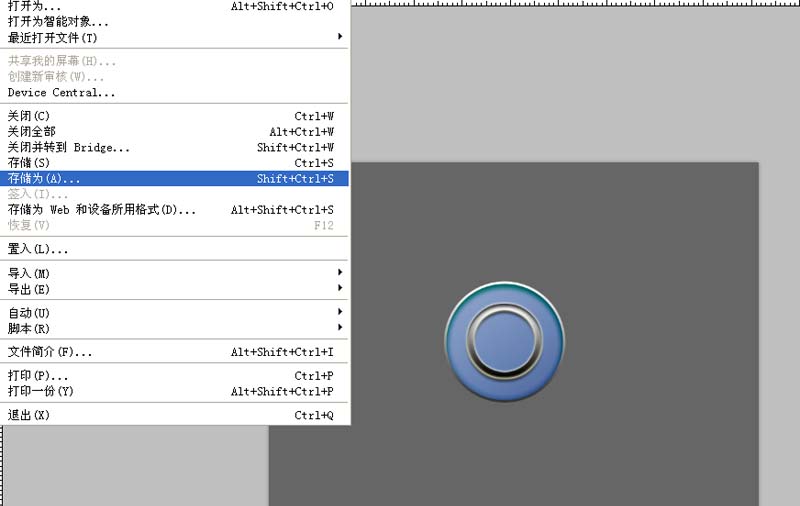The width and height of the screenshot is (800, 506).
Task: Open the 脚本(R) submenu
Action: coord(174,328)
